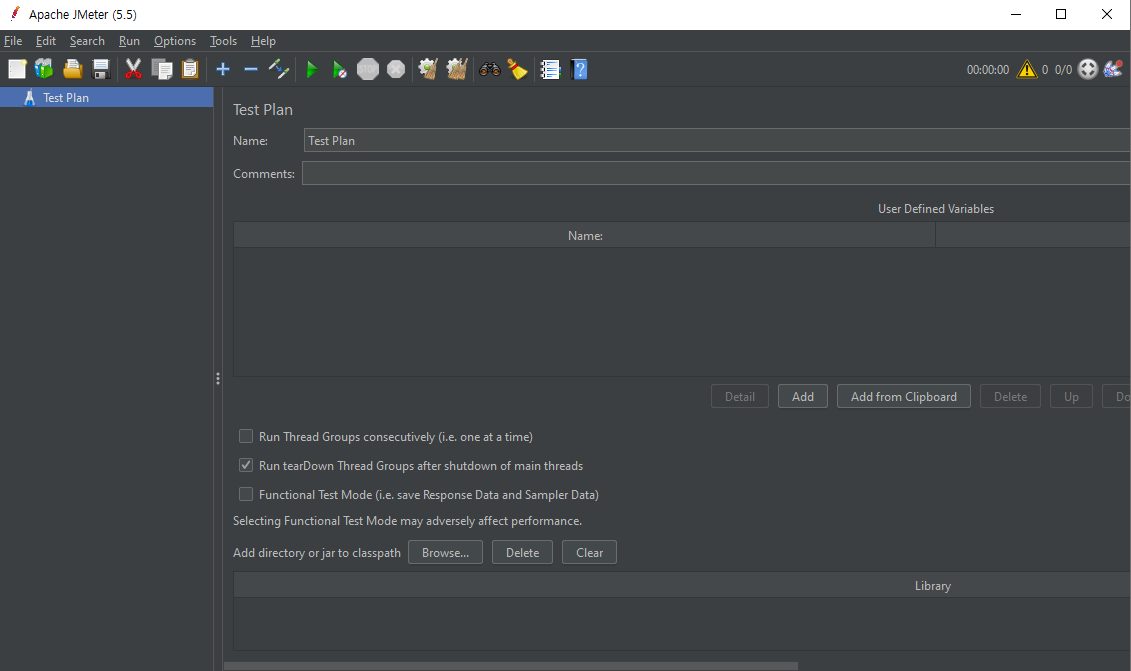Open the Help menu
The height and width of the screenshot is (671, 1131).
coord(263,41)
